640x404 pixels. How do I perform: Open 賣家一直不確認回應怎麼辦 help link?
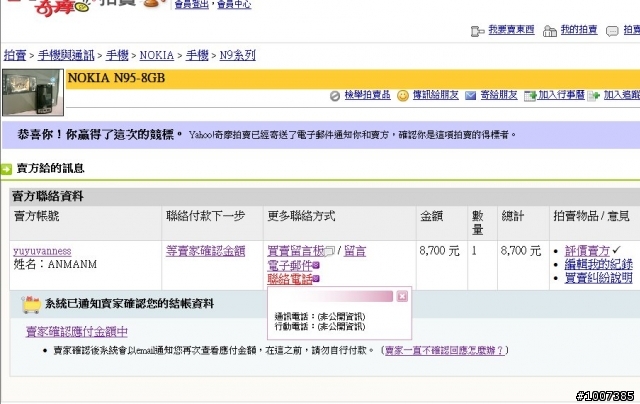[x=444, y=350]
